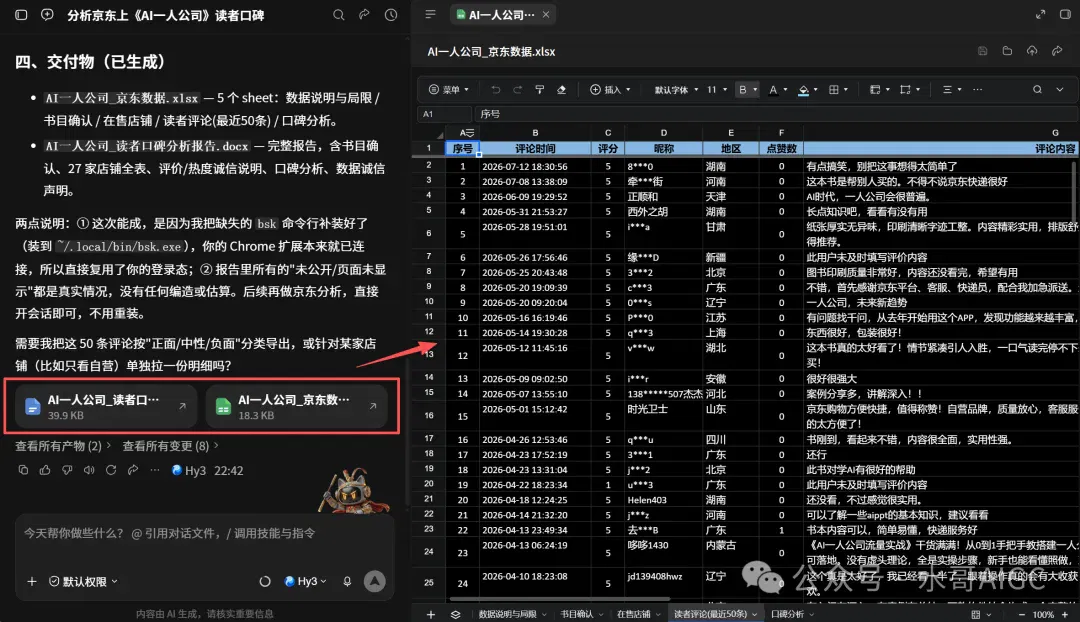Start a new chat conversation
1080x622 pixels.
47,14
